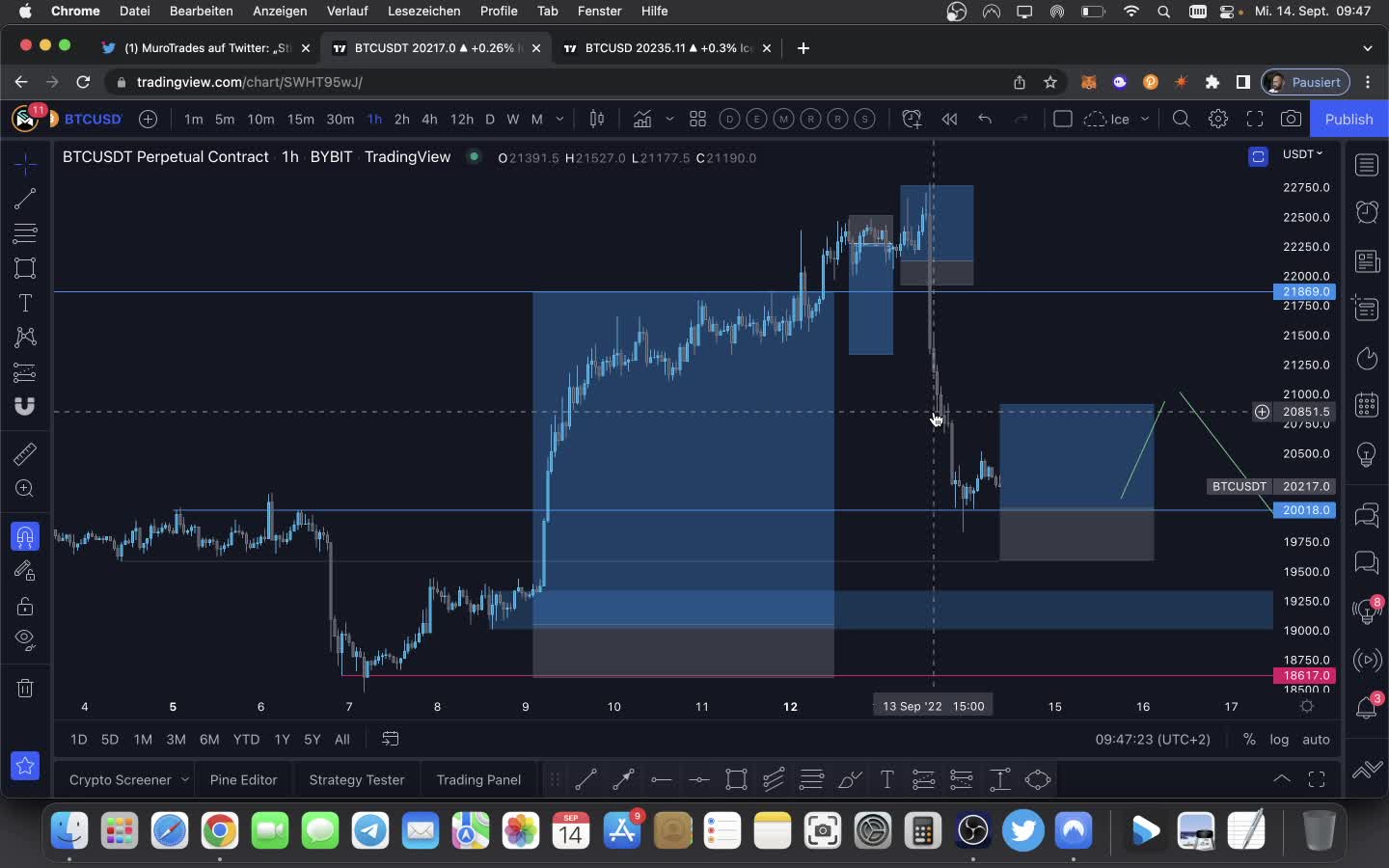Open the ideas lightbulb panel
This screenshot has height=868, width=1389.
[x=1367, y=454]
